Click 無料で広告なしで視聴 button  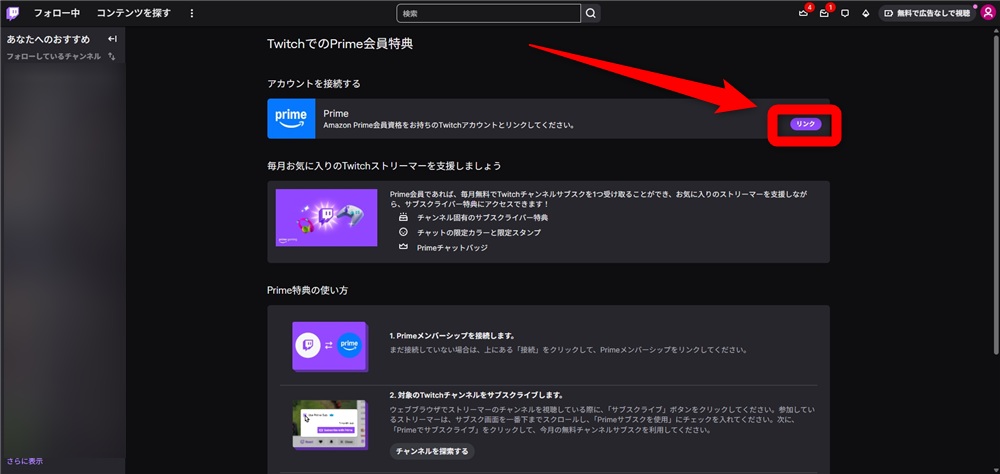coord(927,13)
